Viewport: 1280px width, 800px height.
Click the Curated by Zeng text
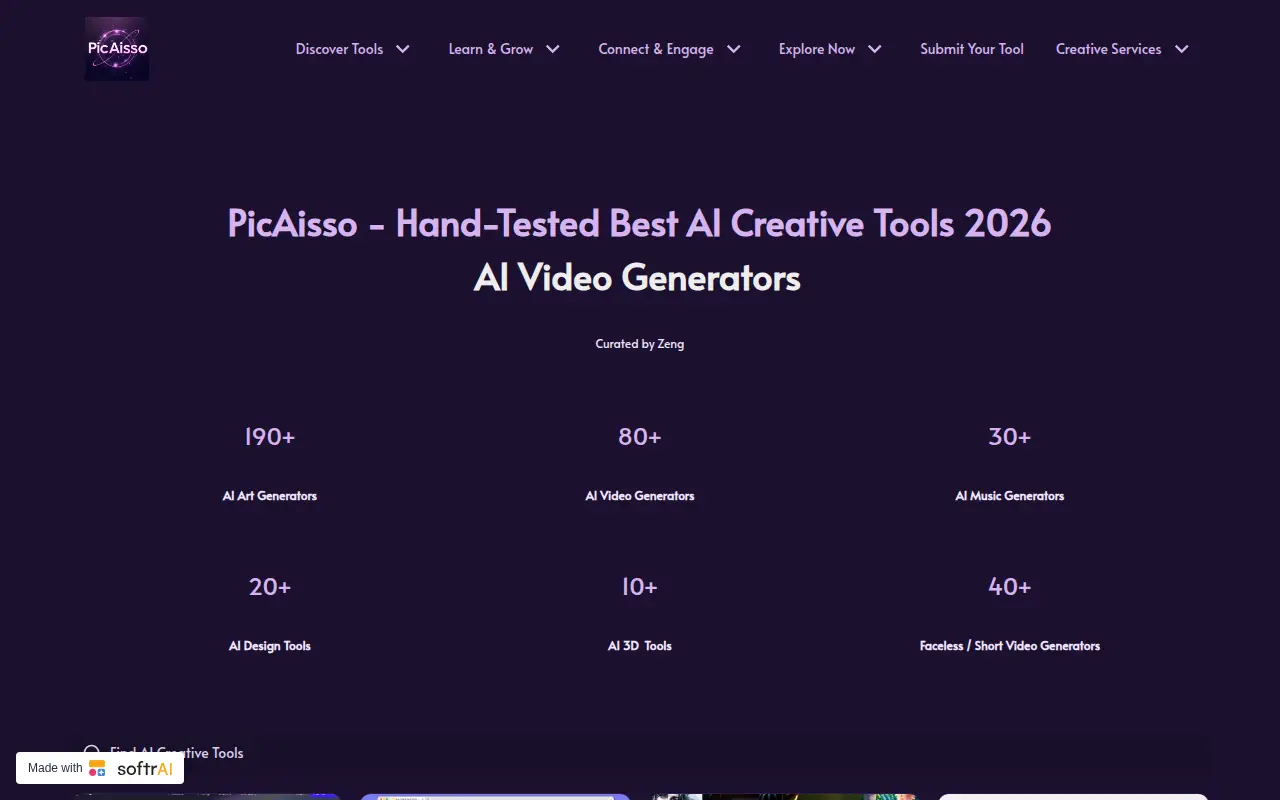click(640, 344)
